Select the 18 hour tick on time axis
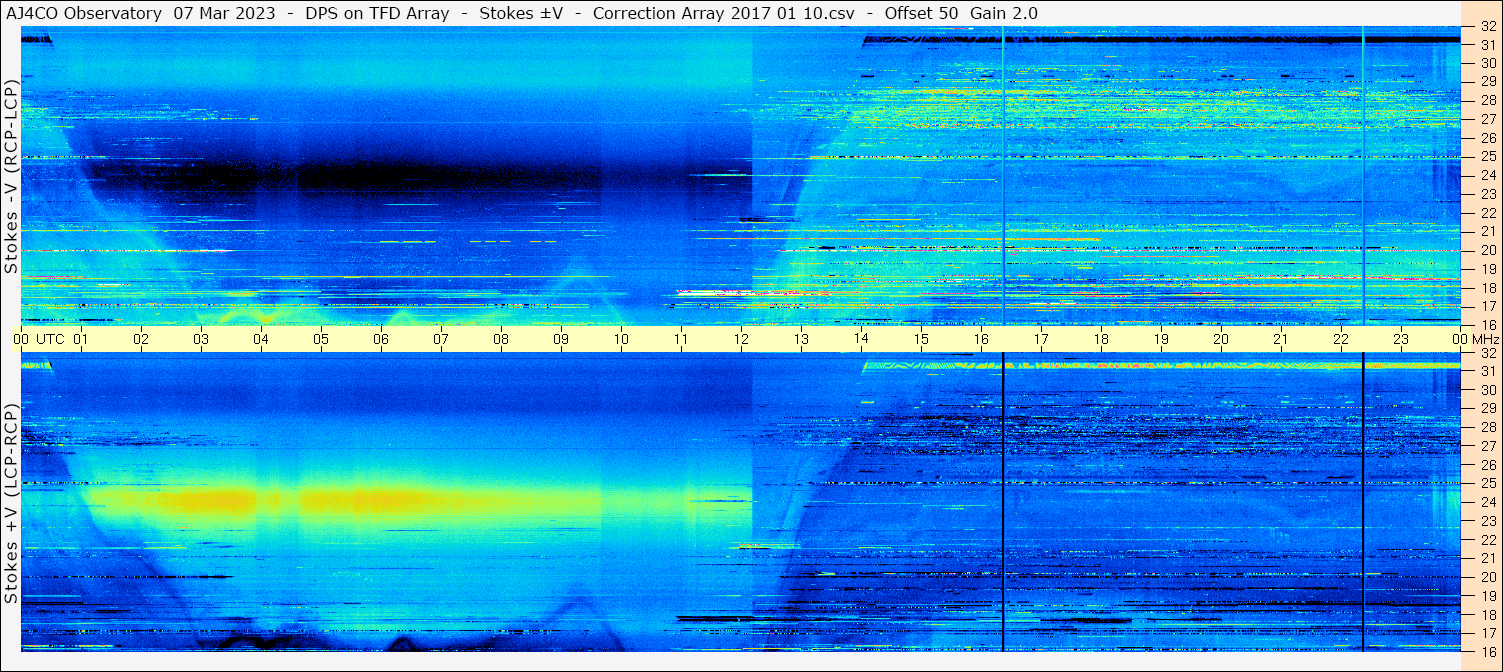The height and width of the screenshot is (672, 1503). (1101, 339)
